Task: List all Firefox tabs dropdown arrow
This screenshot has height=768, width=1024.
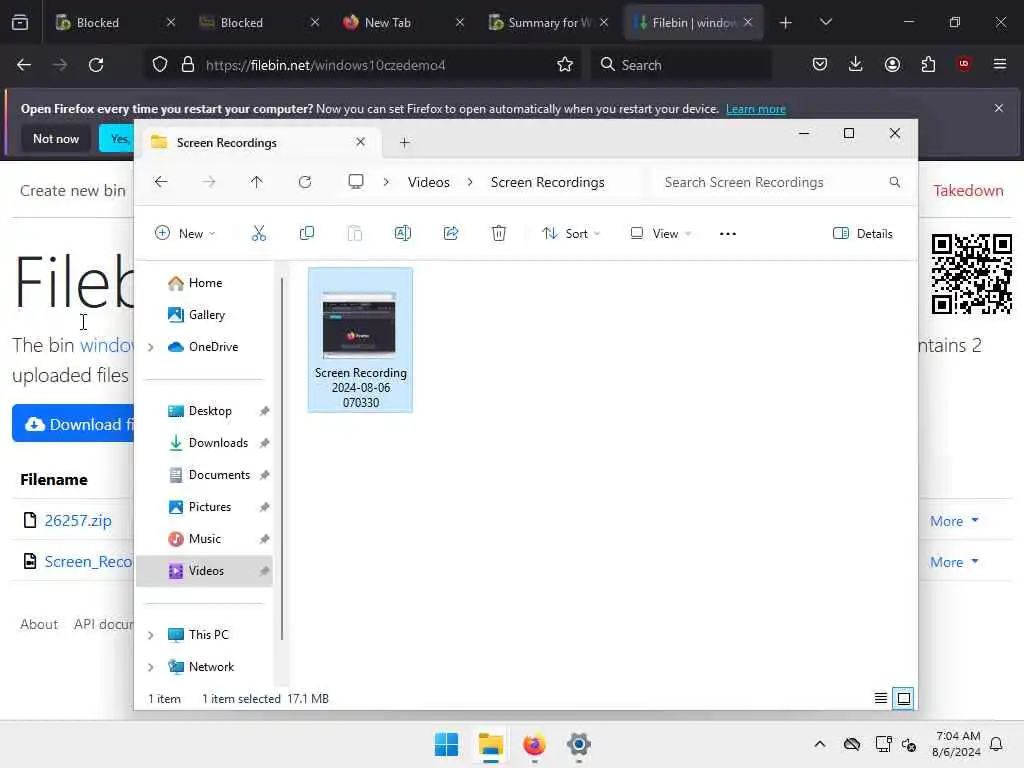Action: pos(825,22)
